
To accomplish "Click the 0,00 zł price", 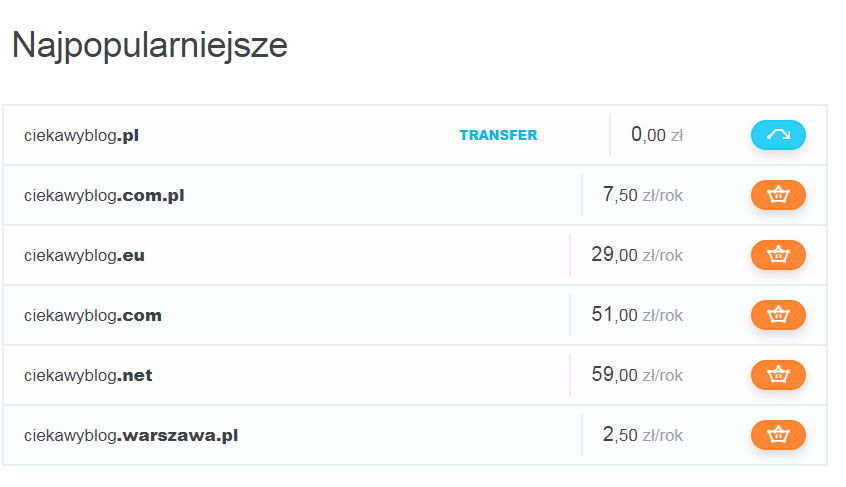I will [x=657, y=134].
